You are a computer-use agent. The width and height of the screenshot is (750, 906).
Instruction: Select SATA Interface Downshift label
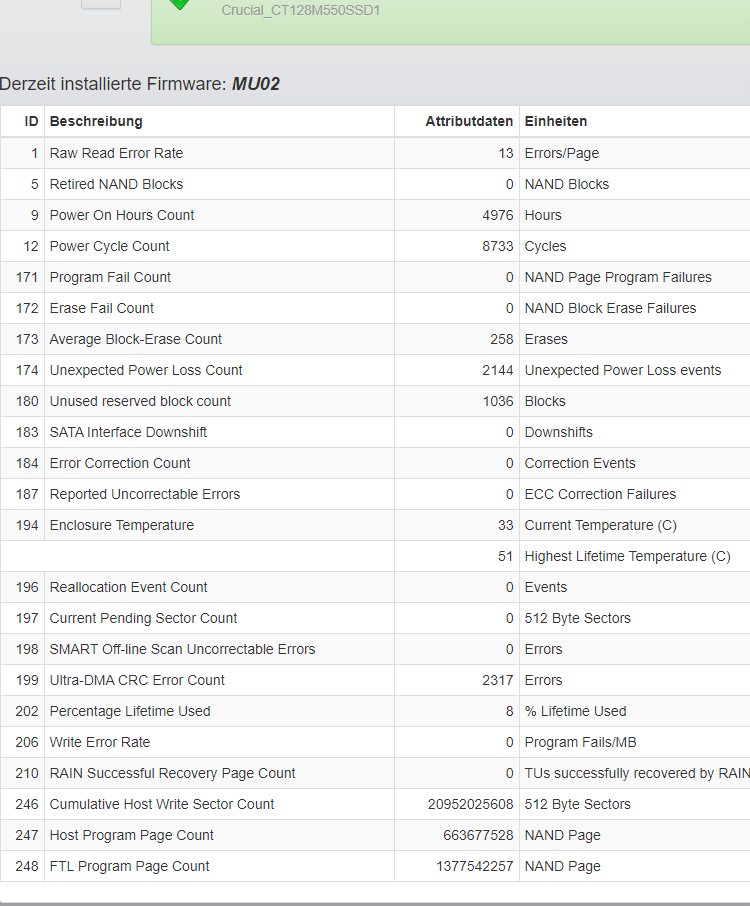(x=128, y=432)
